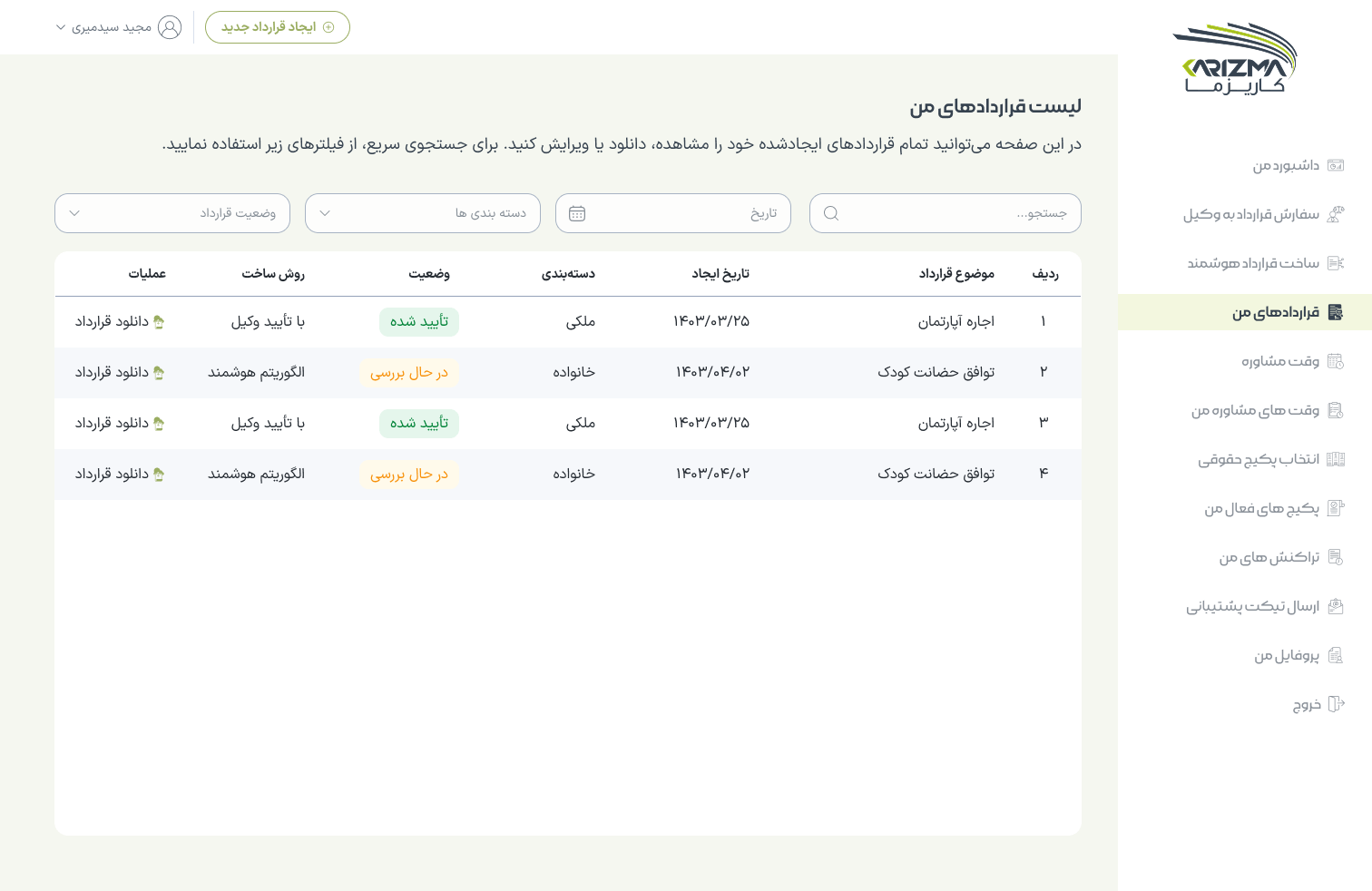This screenshot has width=1372, height=891.
Task: Click the جستجو search input field
Action: pyautogui.click(x=946, y=213)
